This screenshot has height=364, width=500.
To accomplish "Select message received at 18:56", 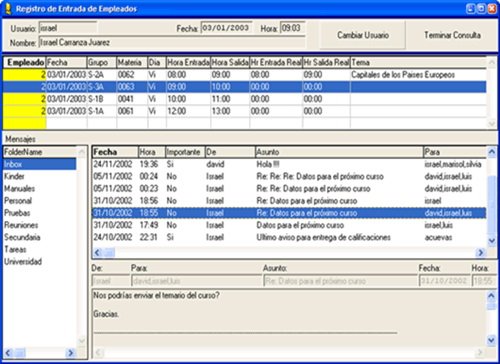I will [289, 201].
